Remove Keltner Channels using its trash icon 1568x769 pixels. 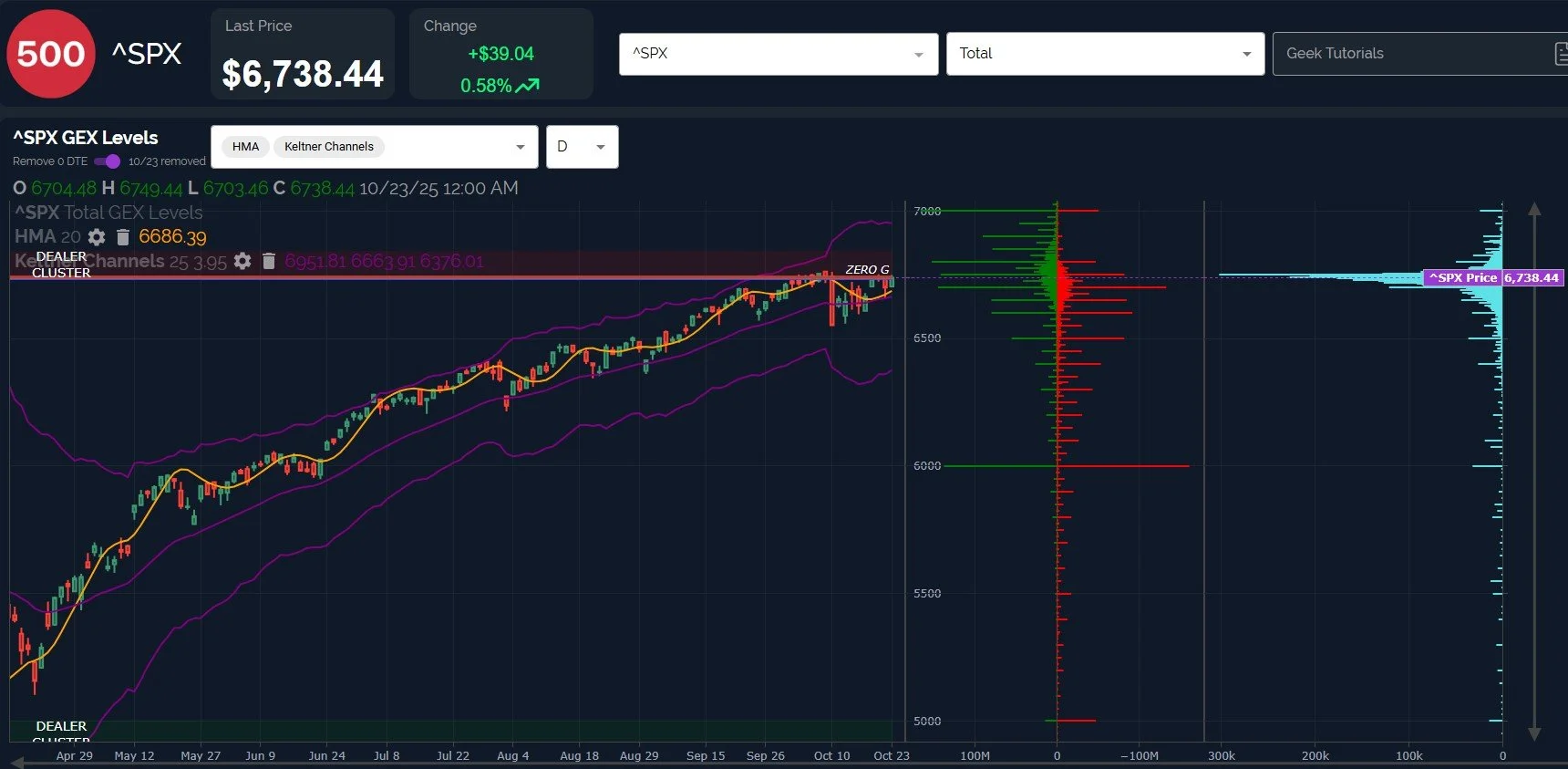point(269,261)
